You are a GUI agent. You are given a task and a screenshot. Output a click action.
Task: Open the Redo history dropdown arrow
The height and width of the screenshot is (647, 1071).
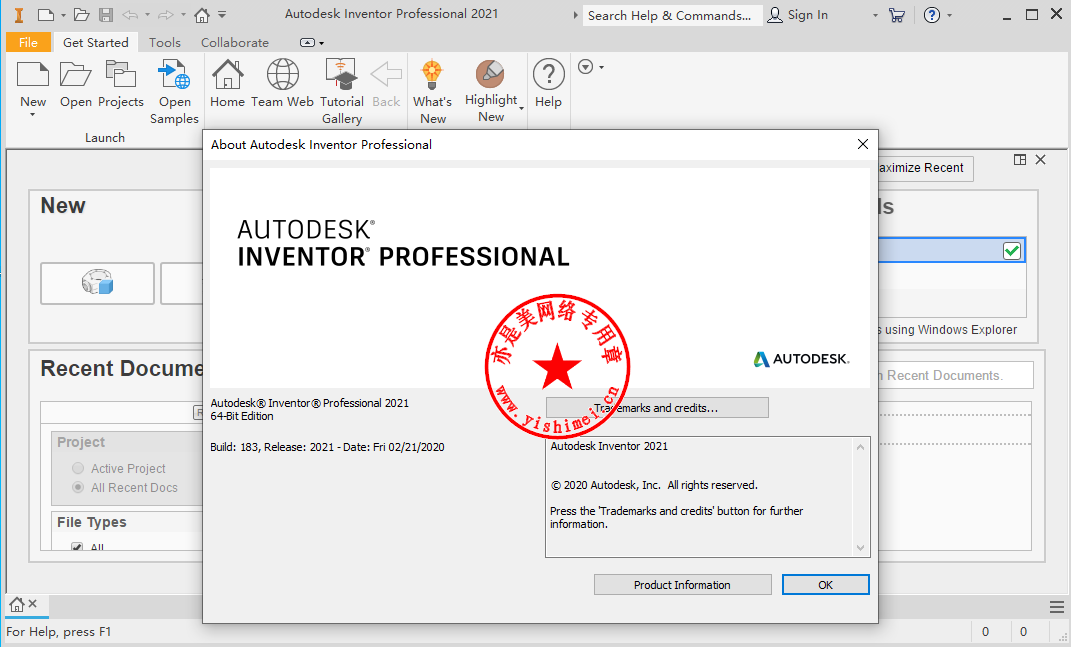[x=183, y=15]
